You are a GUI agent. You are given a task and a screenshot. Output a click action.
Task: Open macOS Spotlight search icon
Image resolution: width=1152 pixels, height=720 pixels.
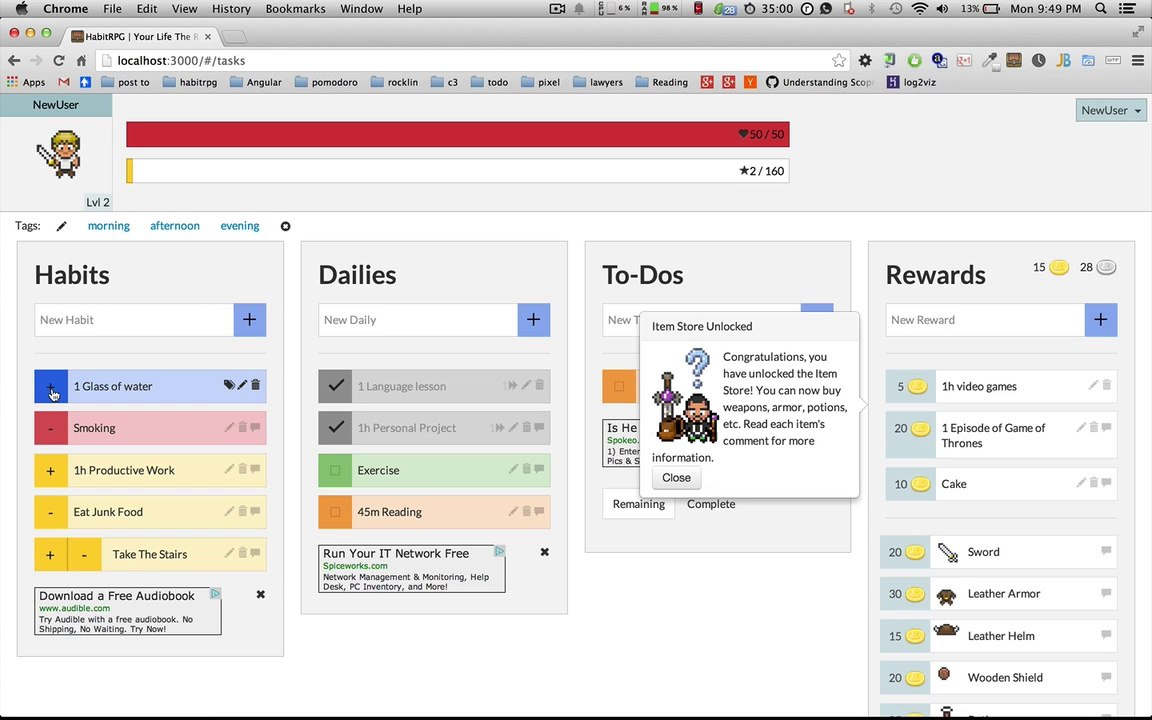tap(1101, 9)
